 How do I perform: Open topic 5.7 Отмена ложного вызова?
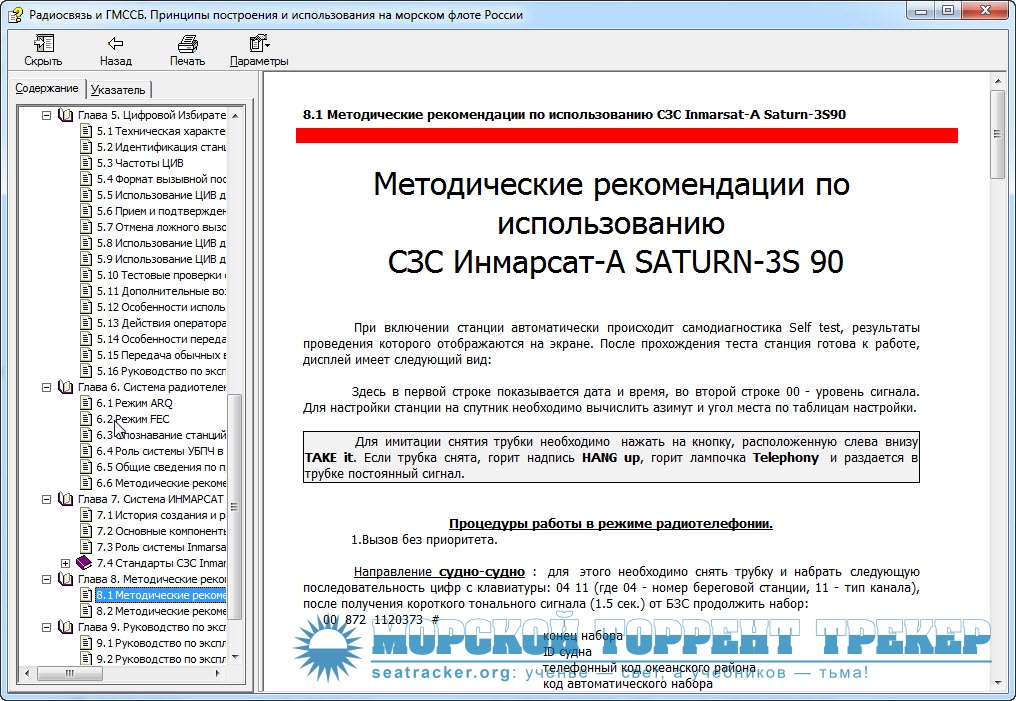point(161,227)
